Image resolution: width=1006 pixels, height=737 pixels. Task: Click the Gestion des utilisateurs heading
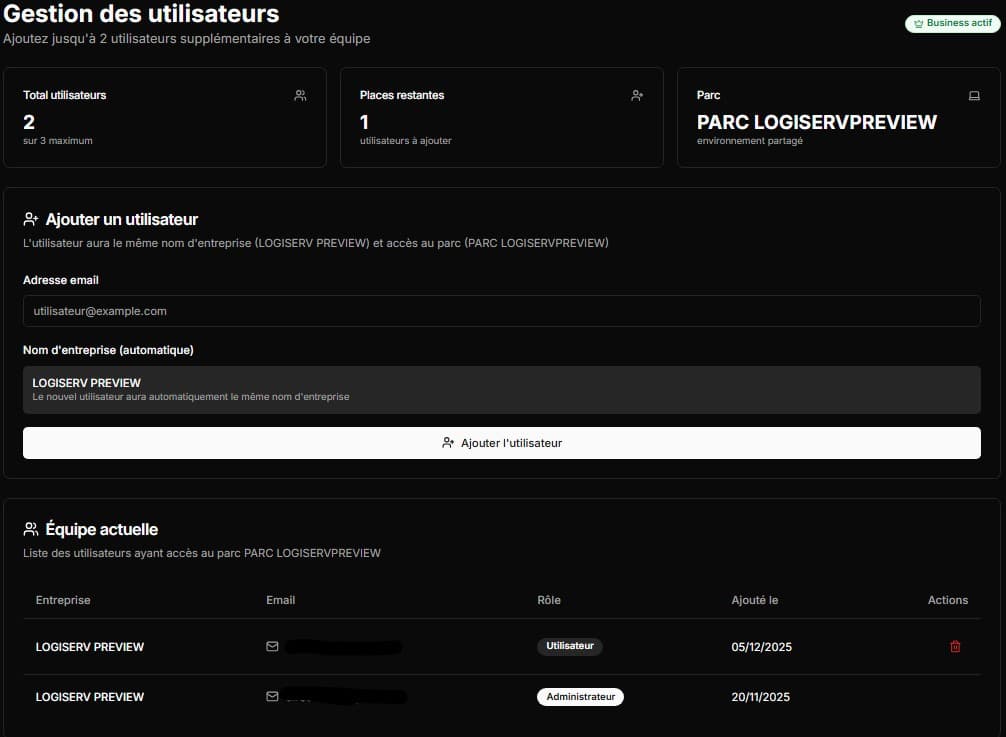click(140, 15)
